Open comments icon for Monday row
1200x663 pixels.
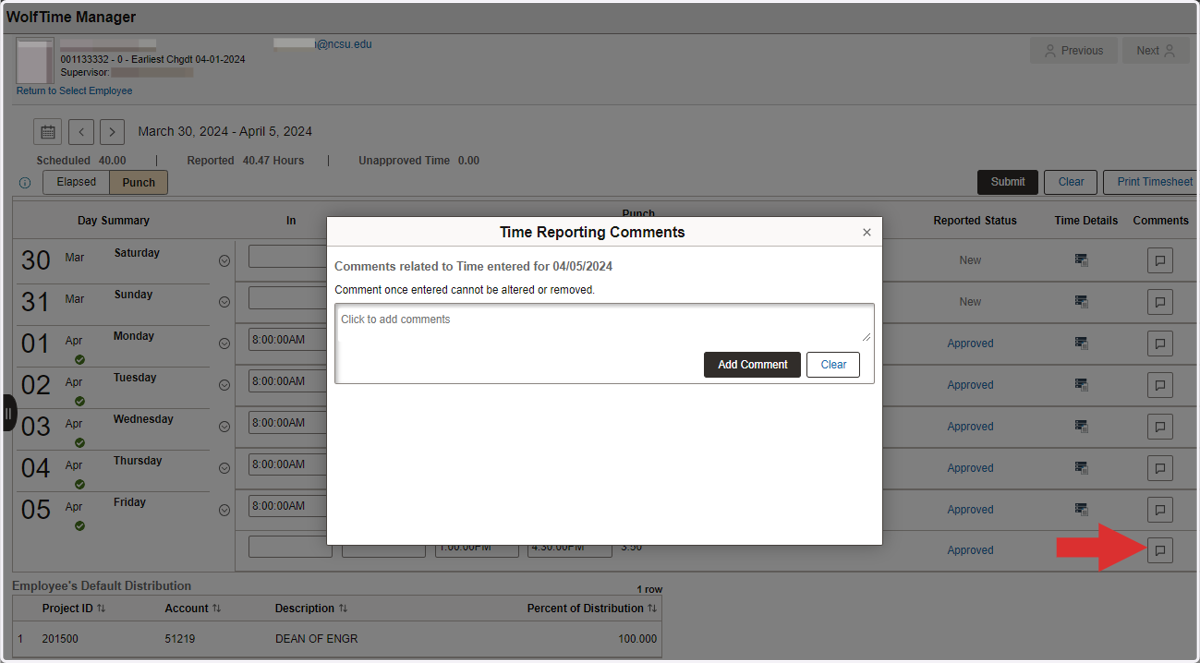[1160, 343]
